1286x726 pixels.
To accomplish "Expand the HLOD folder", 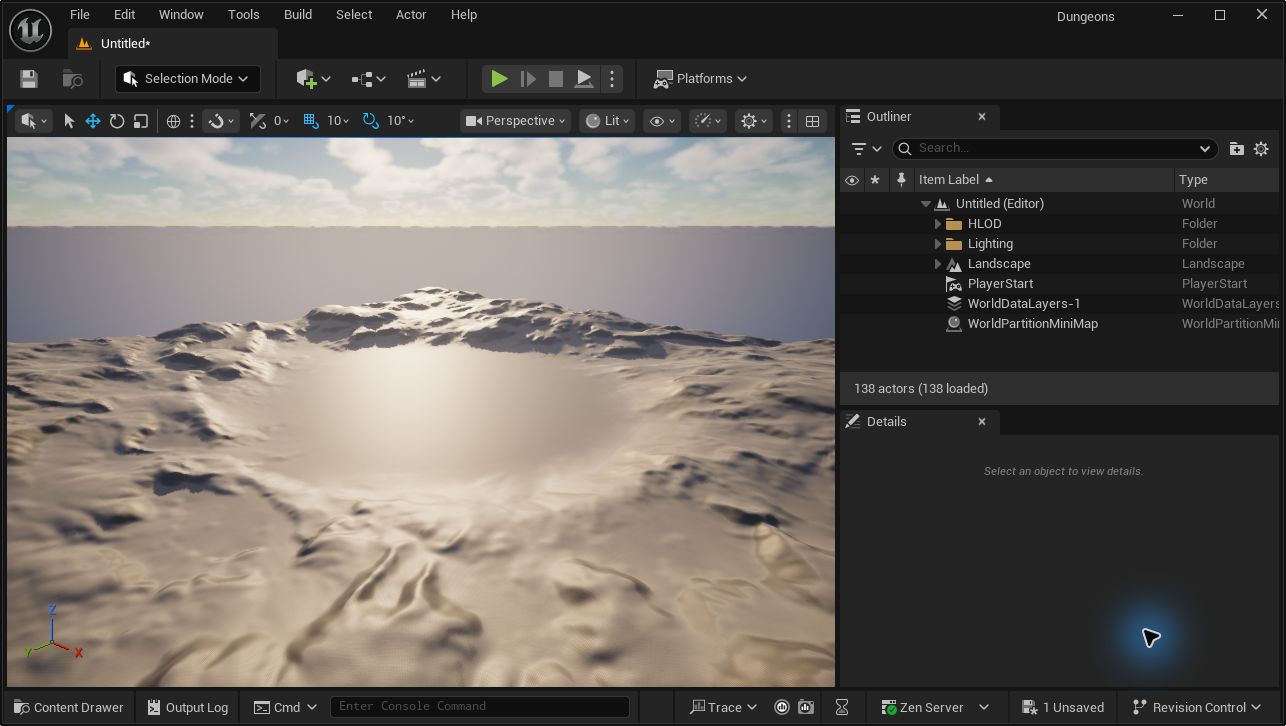I will [938, 224].
